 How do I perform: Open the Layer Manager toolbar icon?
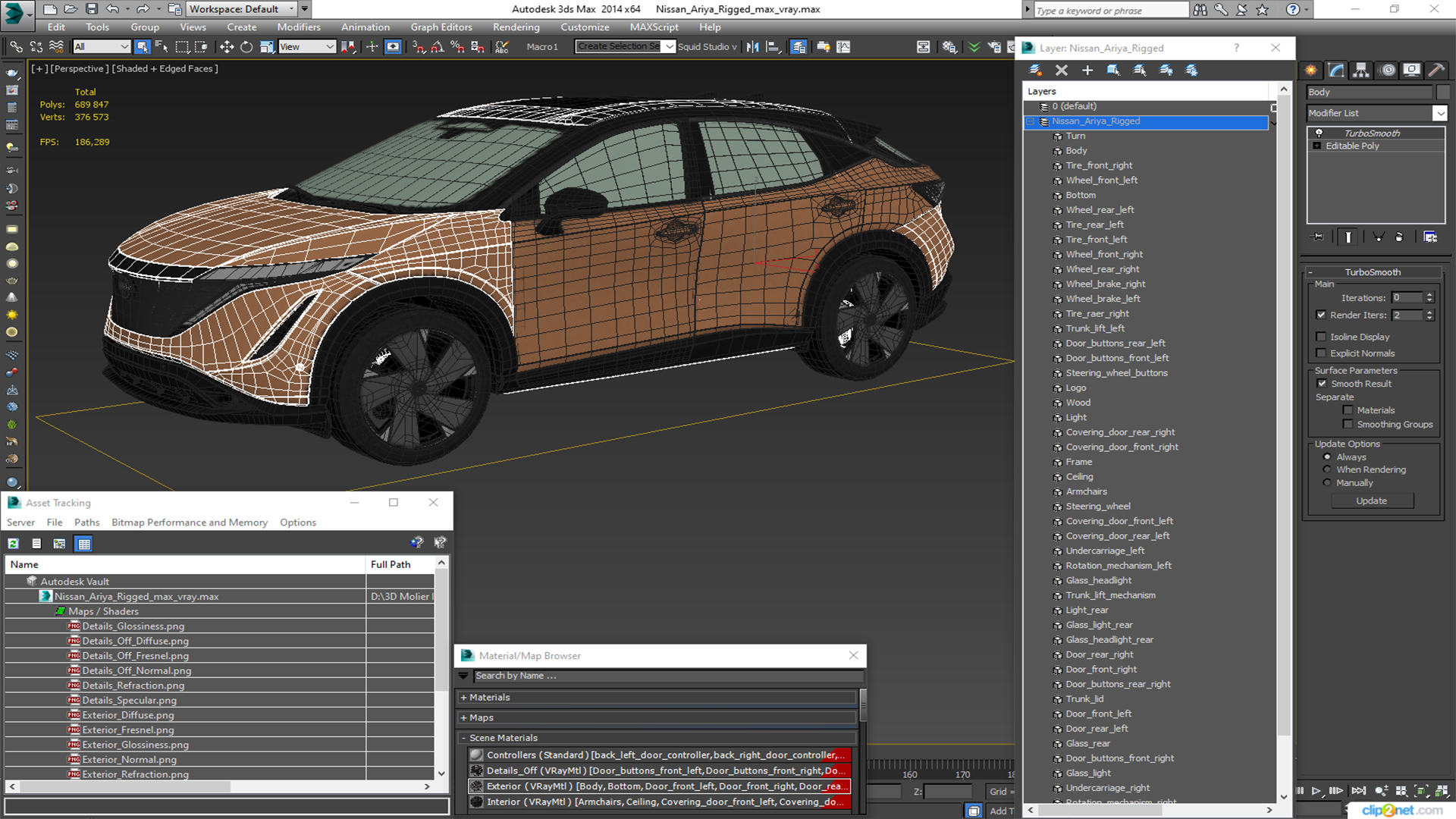(799, 47)
